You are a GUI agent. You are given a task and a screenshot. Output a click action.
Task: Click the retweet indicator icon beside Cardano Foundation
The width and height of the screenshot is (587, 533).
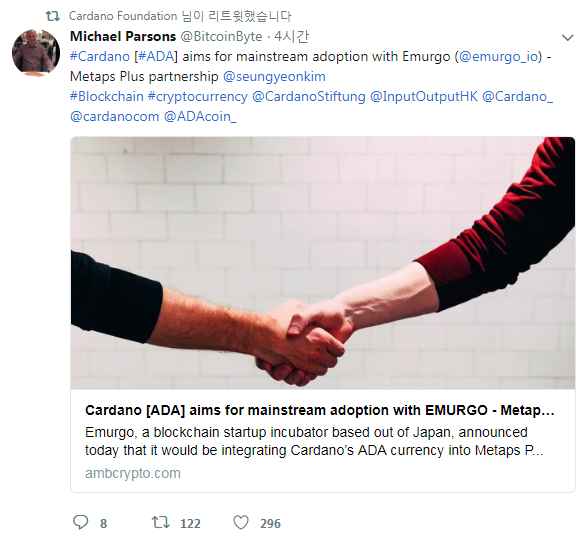[52, 16]
